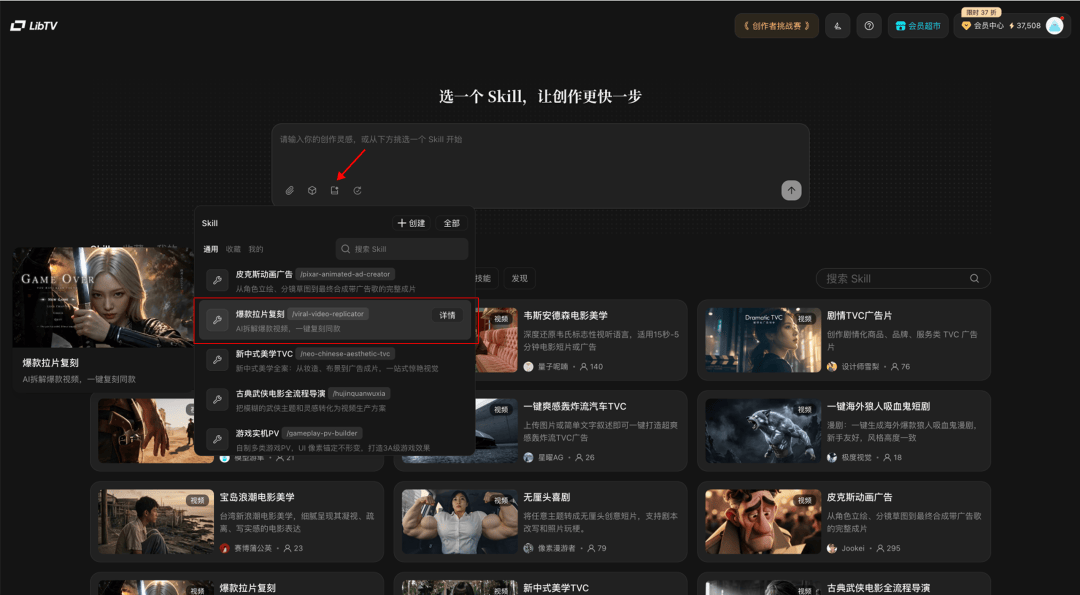The image size is (1080, 595).
Task: Click magnifier icon in large Skill search
Action: tap(974, 278)
